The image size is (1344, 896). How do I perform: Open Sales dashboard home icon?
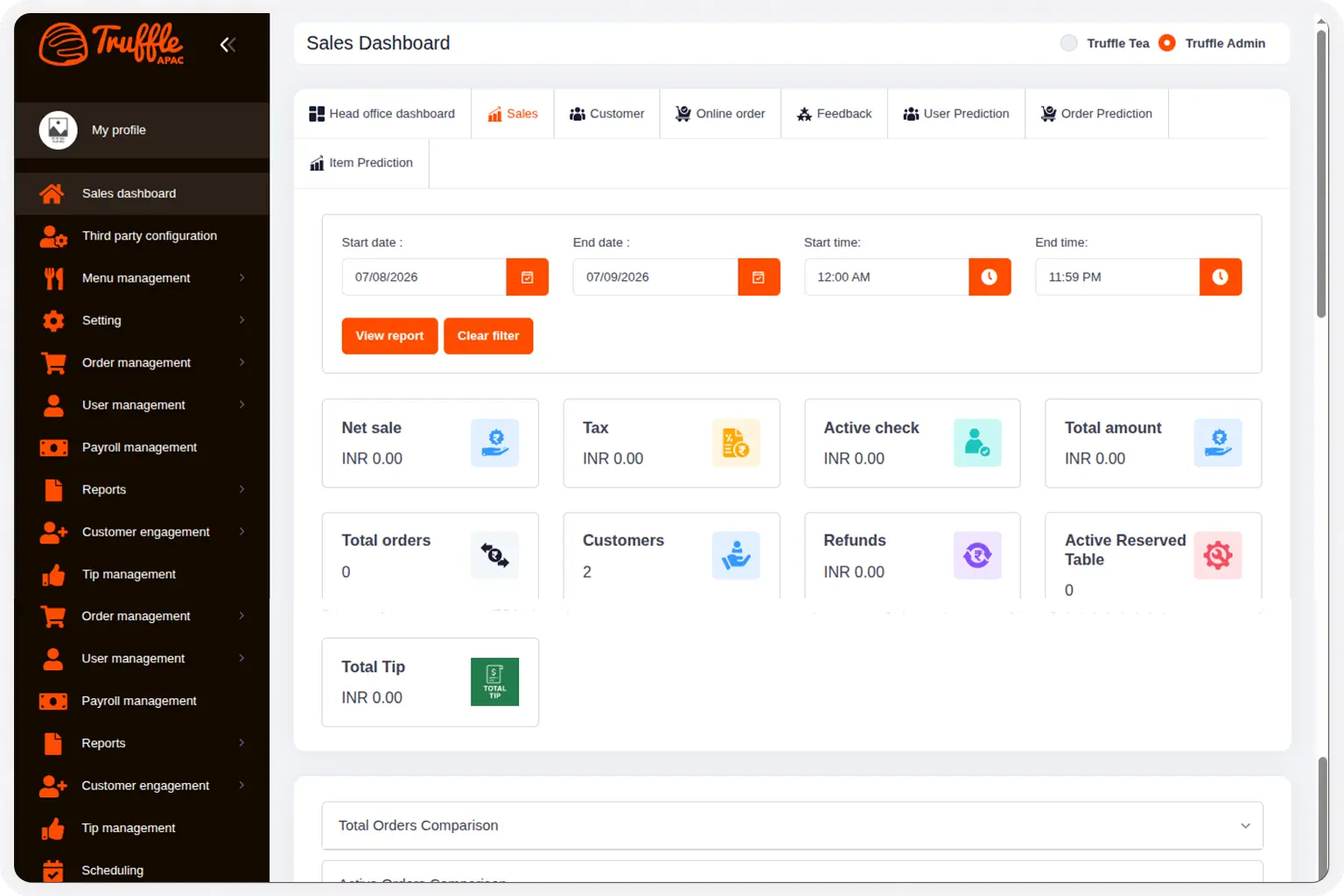[52, 193]
